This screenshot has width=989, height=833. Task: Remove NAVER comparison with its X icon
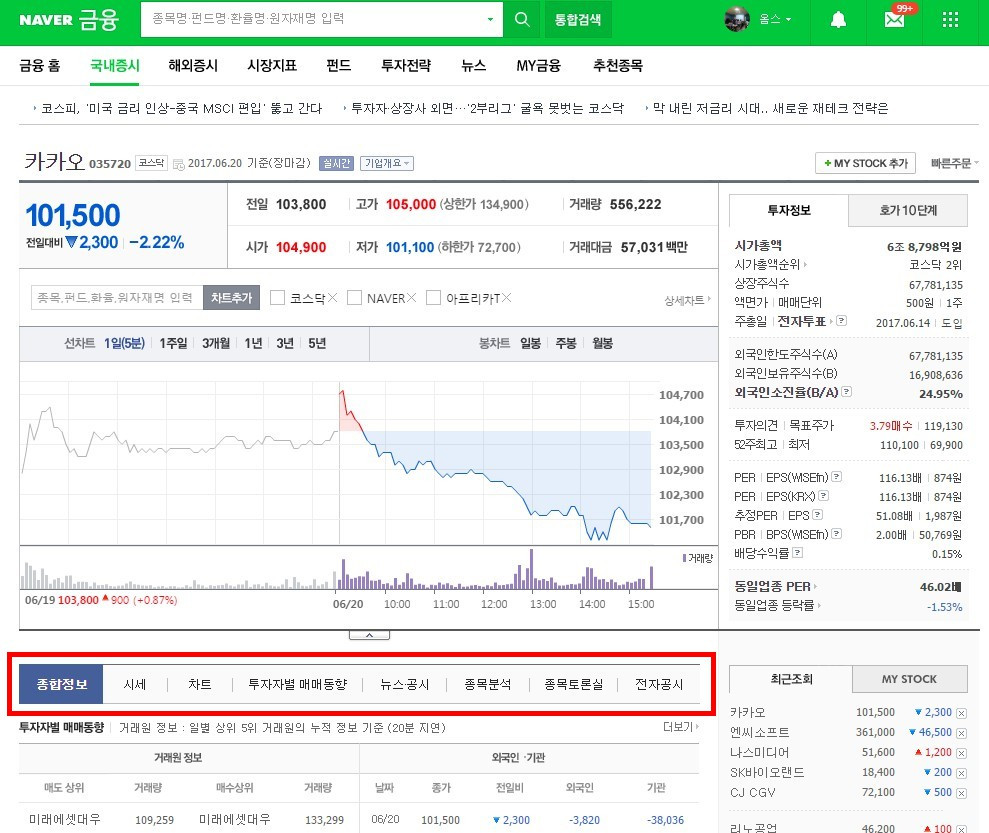pyautogui.click(x=411, y=298)
